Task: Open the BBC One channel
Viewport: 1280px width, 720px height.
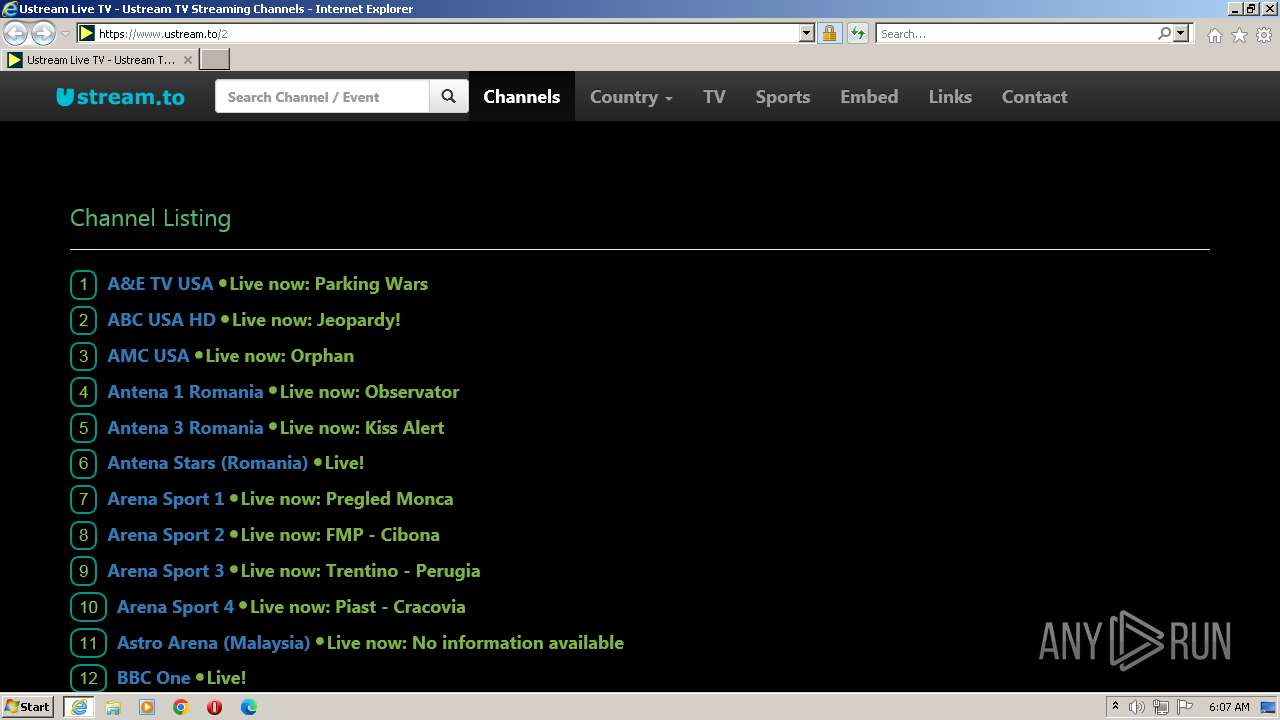Action: pos(153,678)
